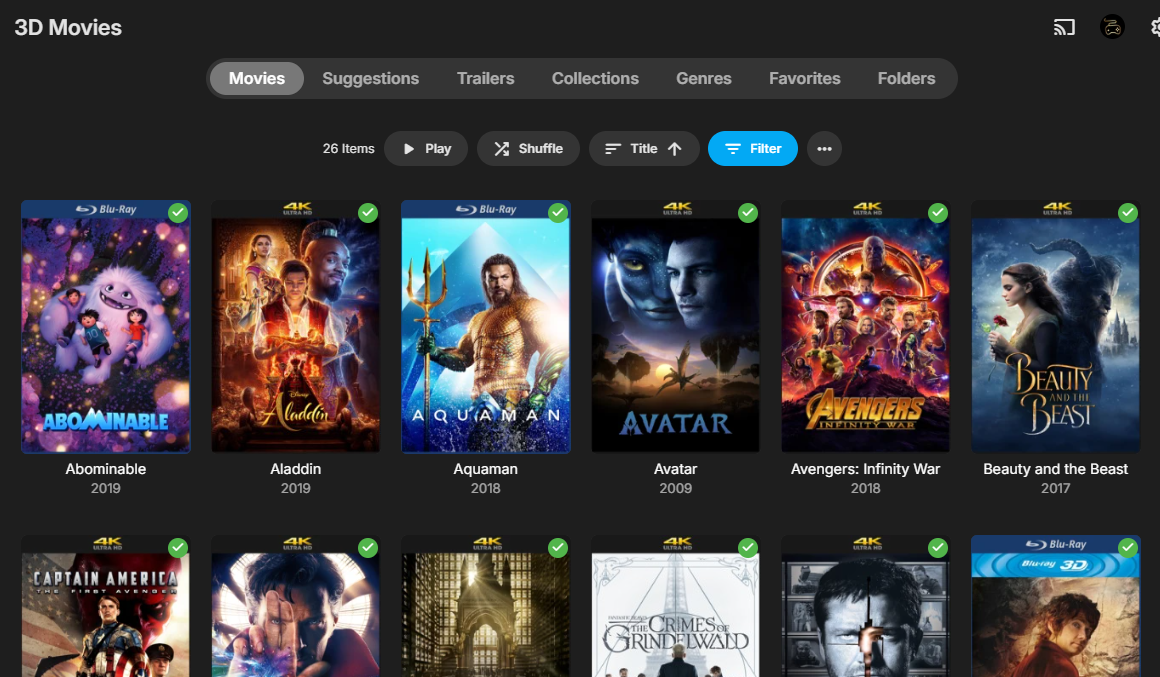Open the Avatar title link
Viewport: 1160px width, 677px height.
click(675, 469)
